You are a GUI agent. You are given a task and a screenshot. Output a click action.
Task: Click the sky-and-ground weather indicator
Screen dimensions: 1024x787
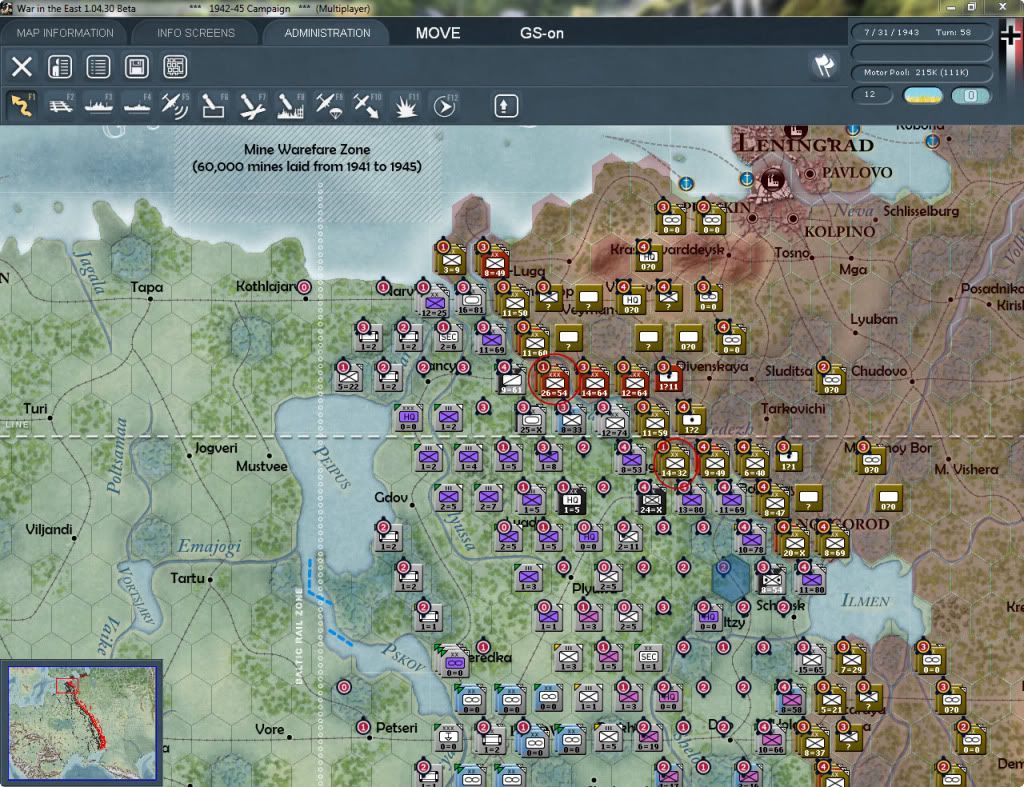tap(922, 95)
